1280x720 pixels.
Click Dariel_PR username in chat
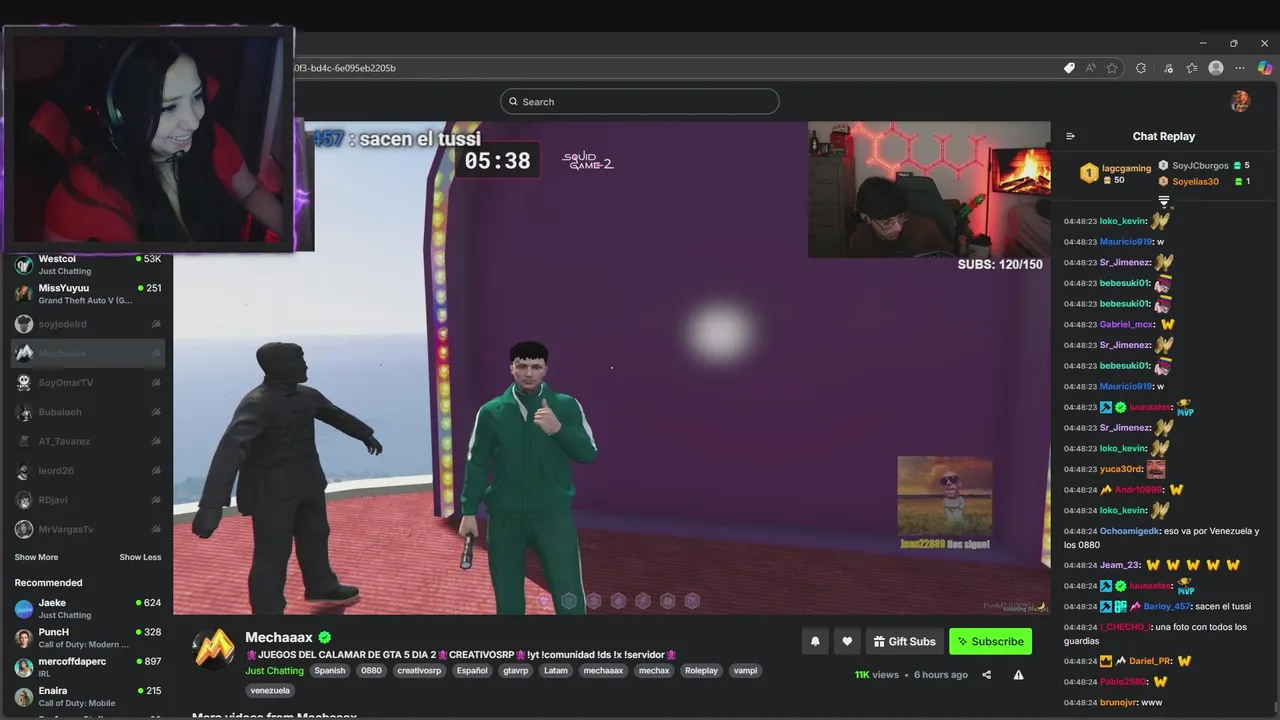pyautogui.click(x=1150, y=661)
